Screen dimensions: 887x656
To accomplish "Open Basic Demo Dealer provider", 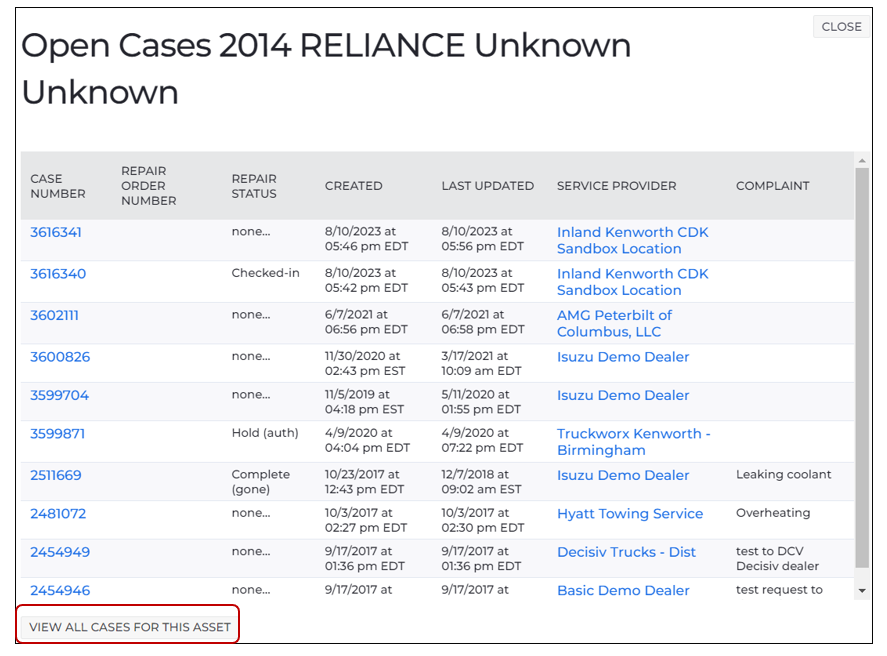I will [x=623, y=590].
